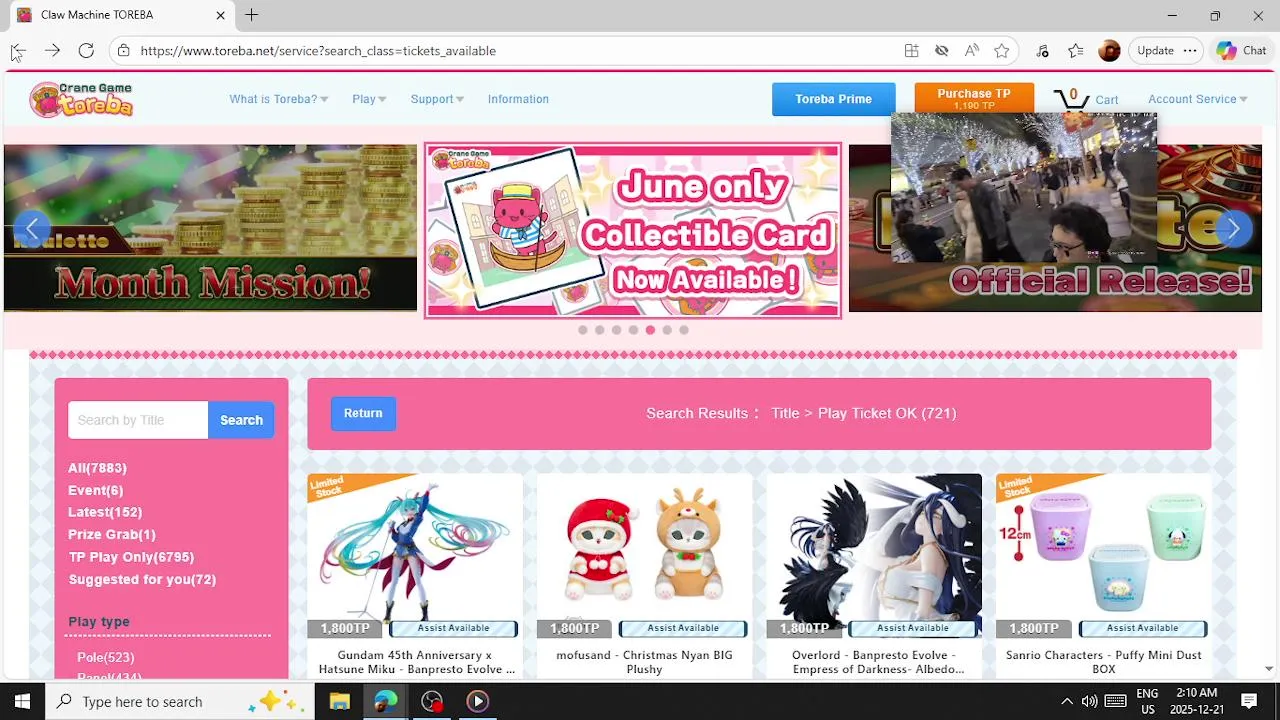Click the Return button
The image size is (1280, 720).
point(363,413)
